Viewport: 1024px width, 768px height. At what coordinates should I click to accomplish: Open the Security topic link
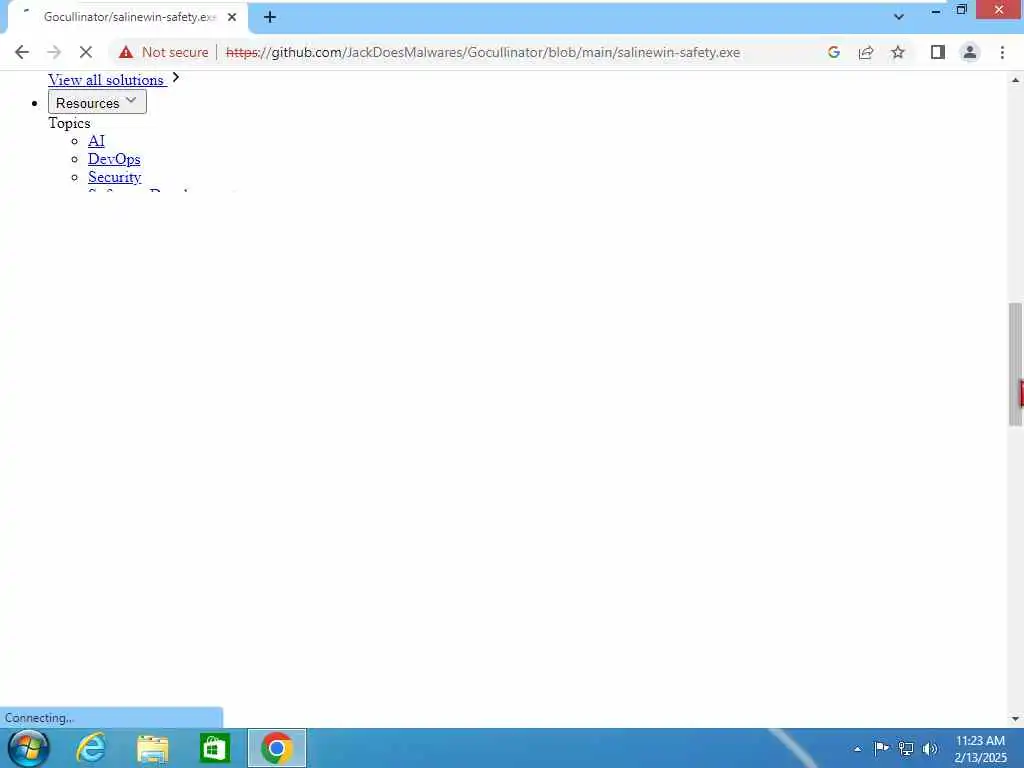(x=114, y=177)
